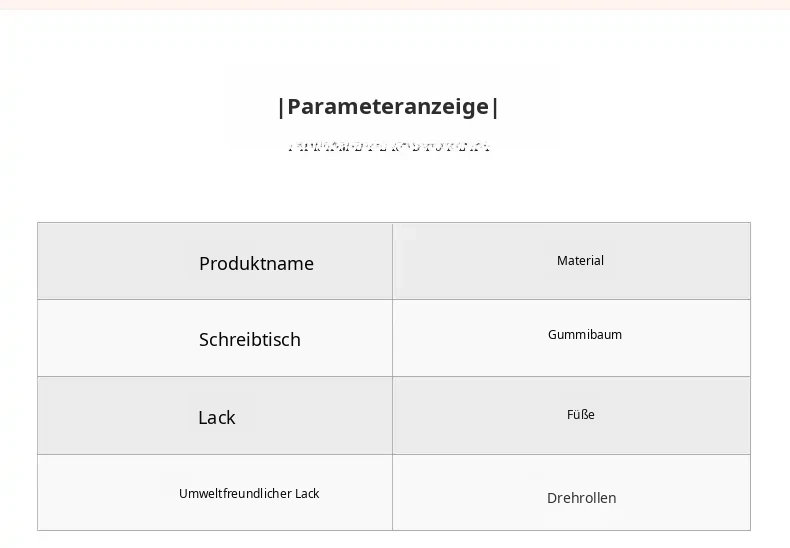790x548 pixels.
Task: Click column divider between Schreibtisch and Gummibaum
Action: (392, 338)
